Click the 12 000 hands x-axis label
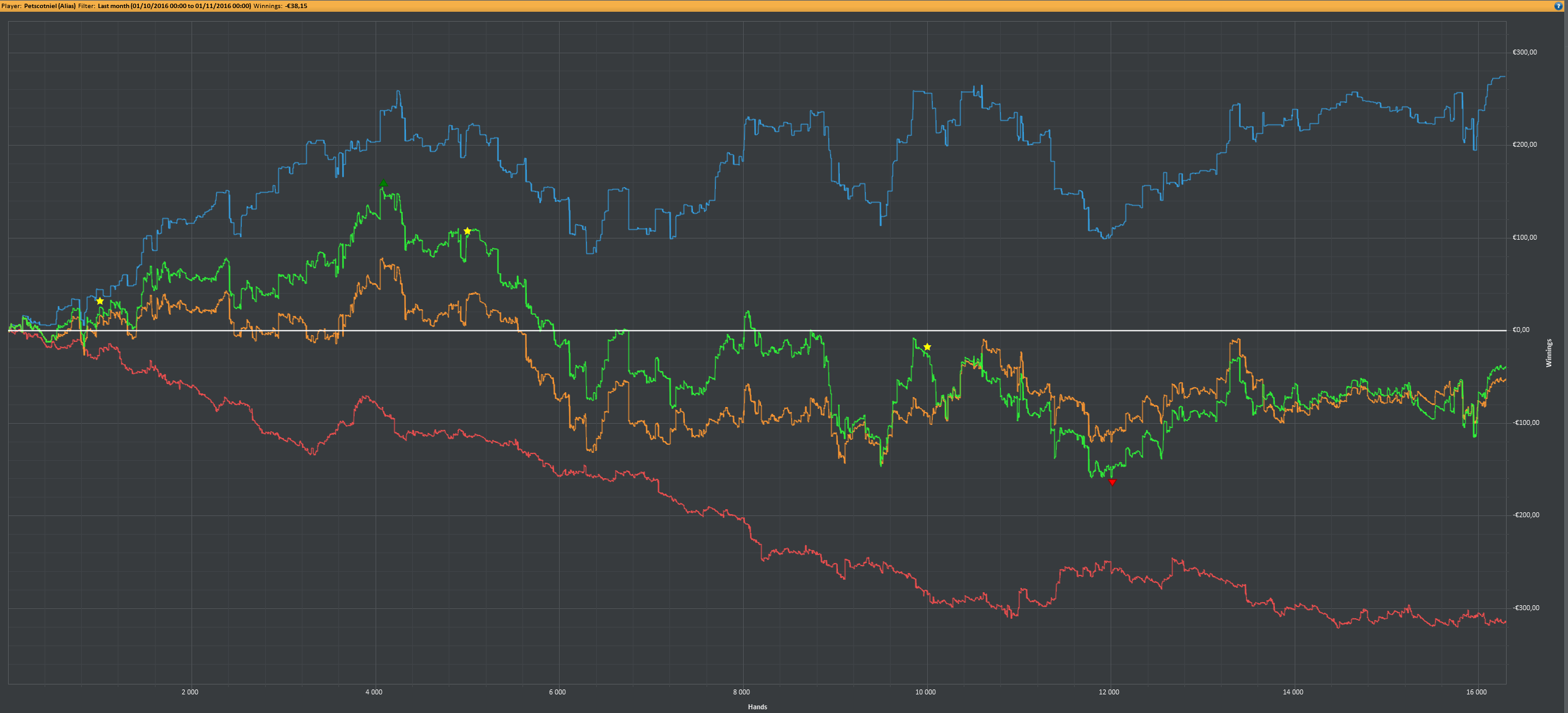Viewport: 1568px width, 713px height. (x=1109, y=692)
